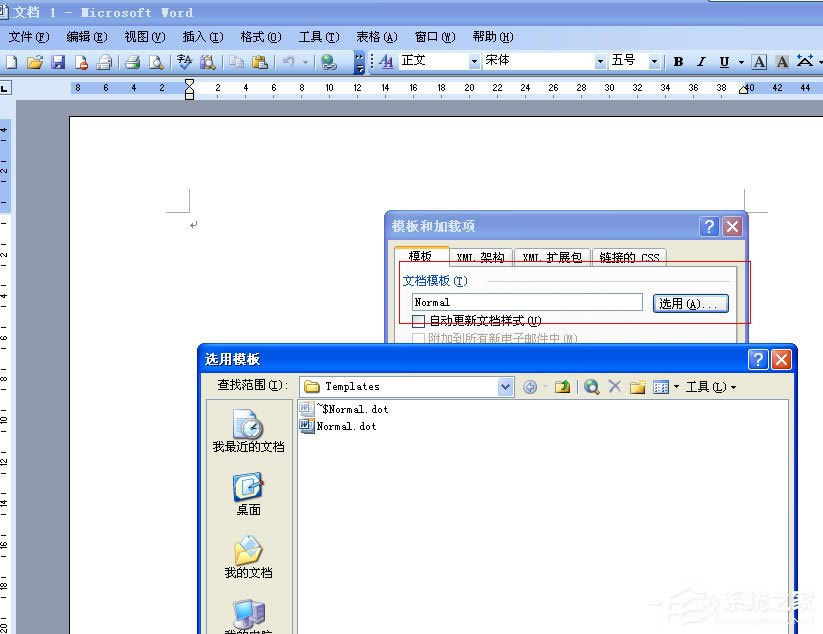
Task: Open the Window (窗口) menu
Action: tap(435, 37)
